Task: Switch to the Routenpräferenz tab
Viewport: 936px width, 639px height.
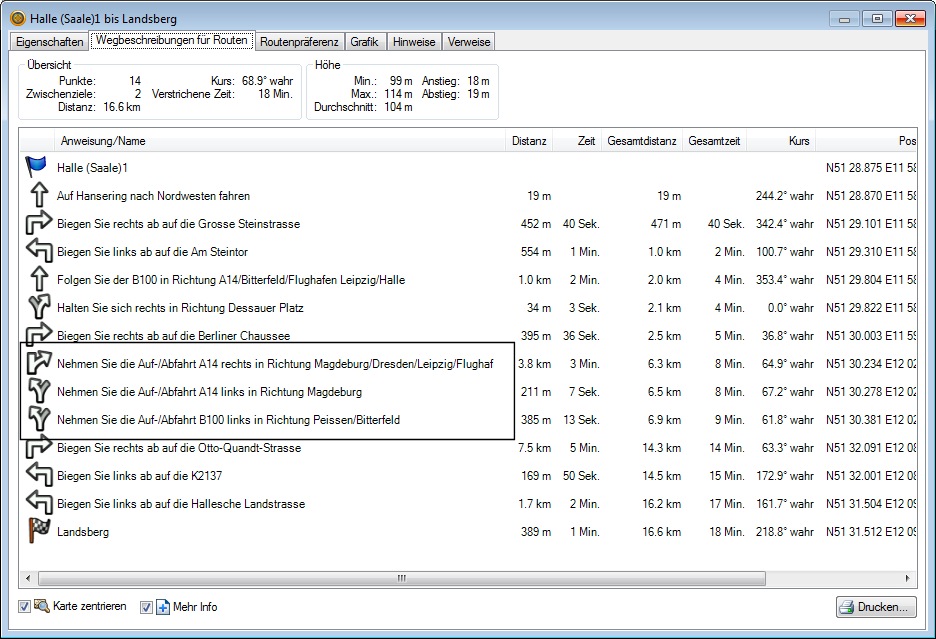Action: pos(299,42)
